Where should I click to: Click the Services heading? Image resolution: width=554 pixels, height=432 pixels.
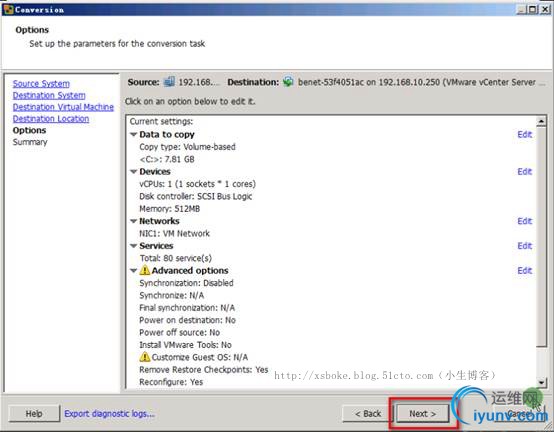pos(156,245)
